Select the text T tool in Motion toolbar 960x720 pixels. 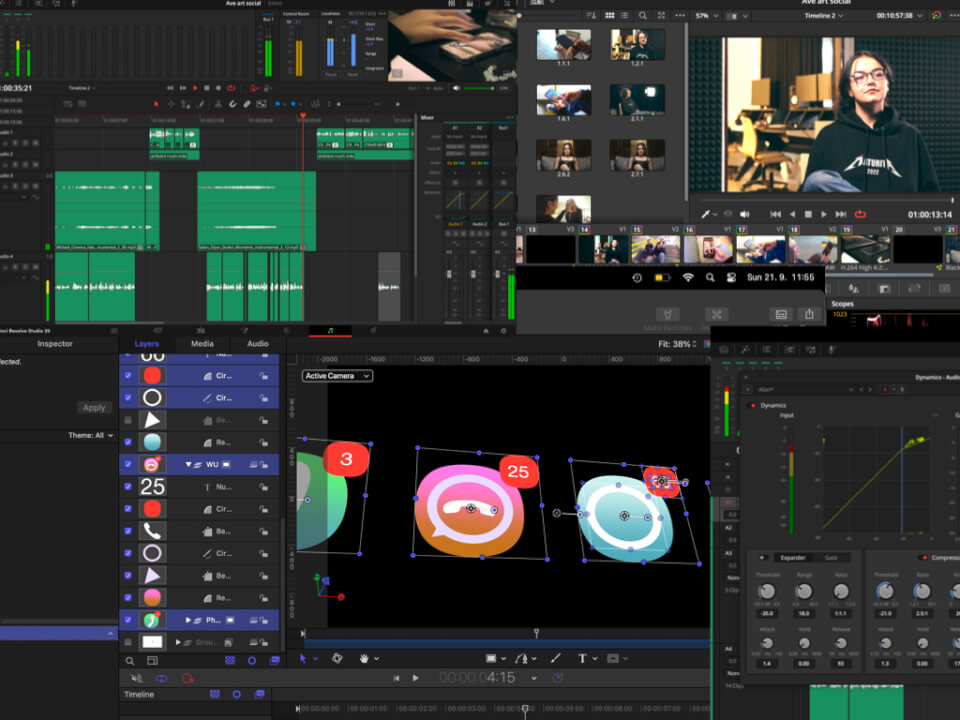pos(582,659)
